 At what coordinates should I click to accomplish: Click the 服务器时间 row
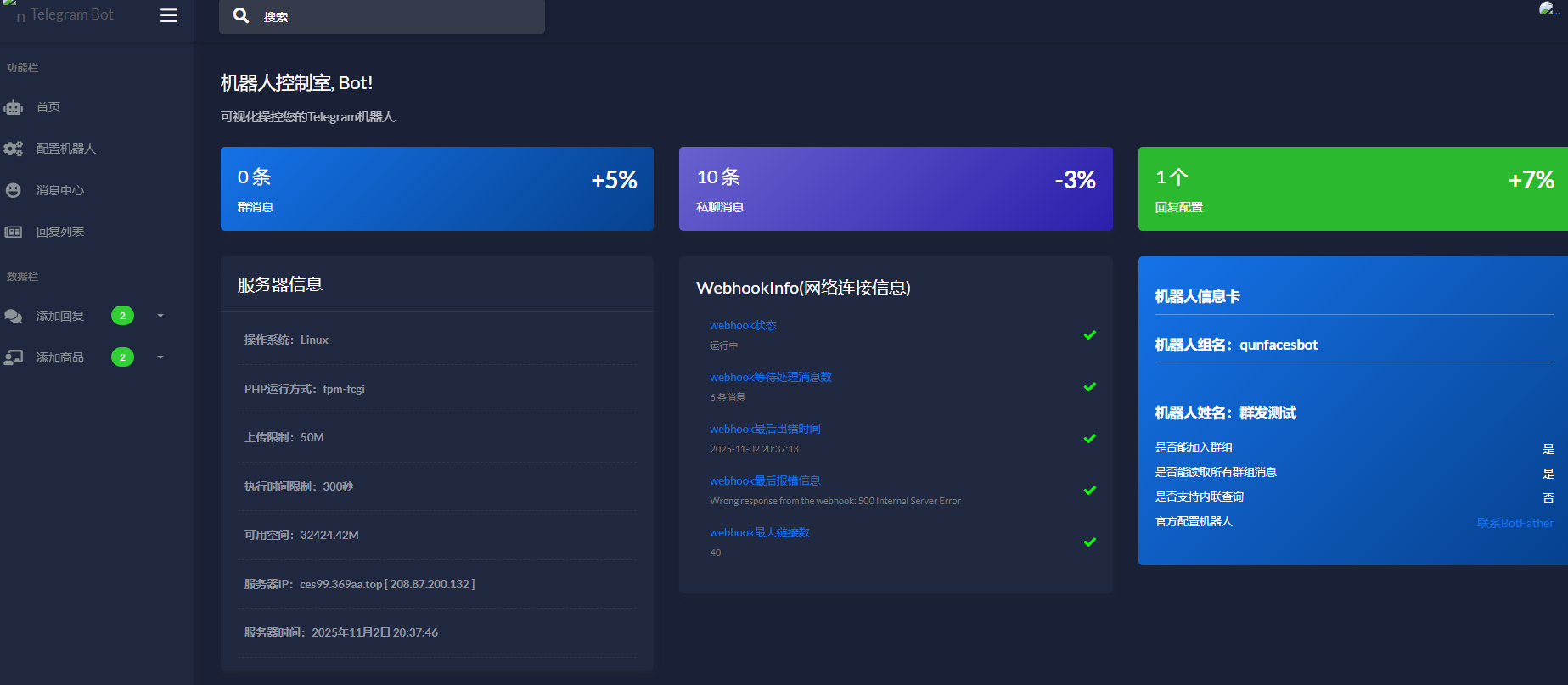click(437, 633)
